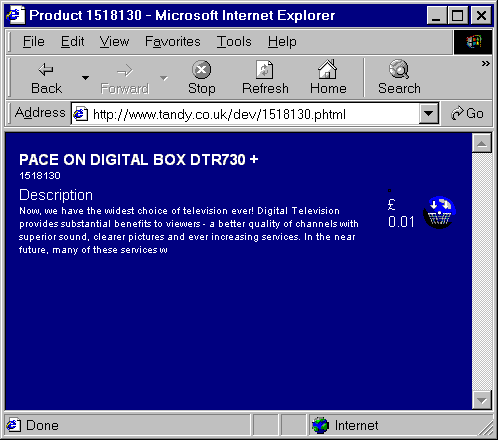Show more toolbar buttons chevron

[486, 63]
